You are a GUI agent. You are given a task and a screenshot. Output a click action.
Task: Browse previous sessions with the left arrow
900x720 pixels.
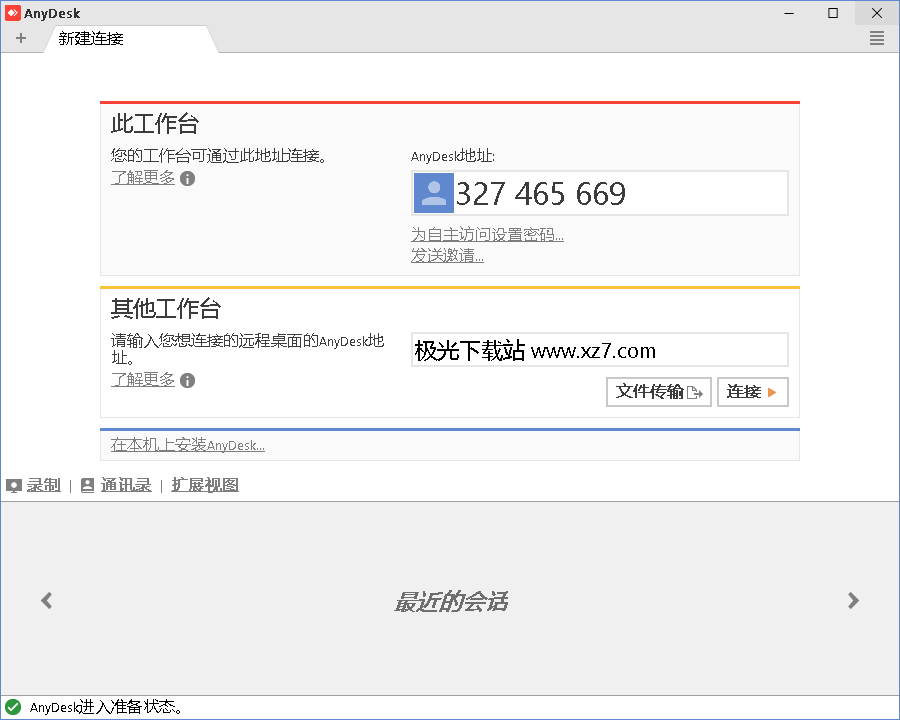coord(46,600)
